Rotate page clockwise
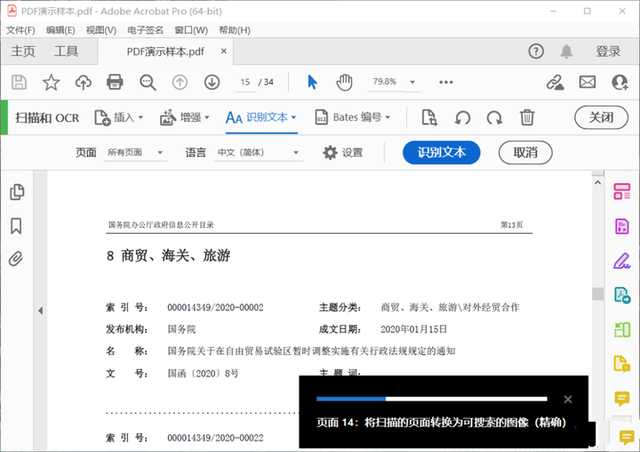The height and width of the screenshot is (452, 640). click(x=494, y=118)
